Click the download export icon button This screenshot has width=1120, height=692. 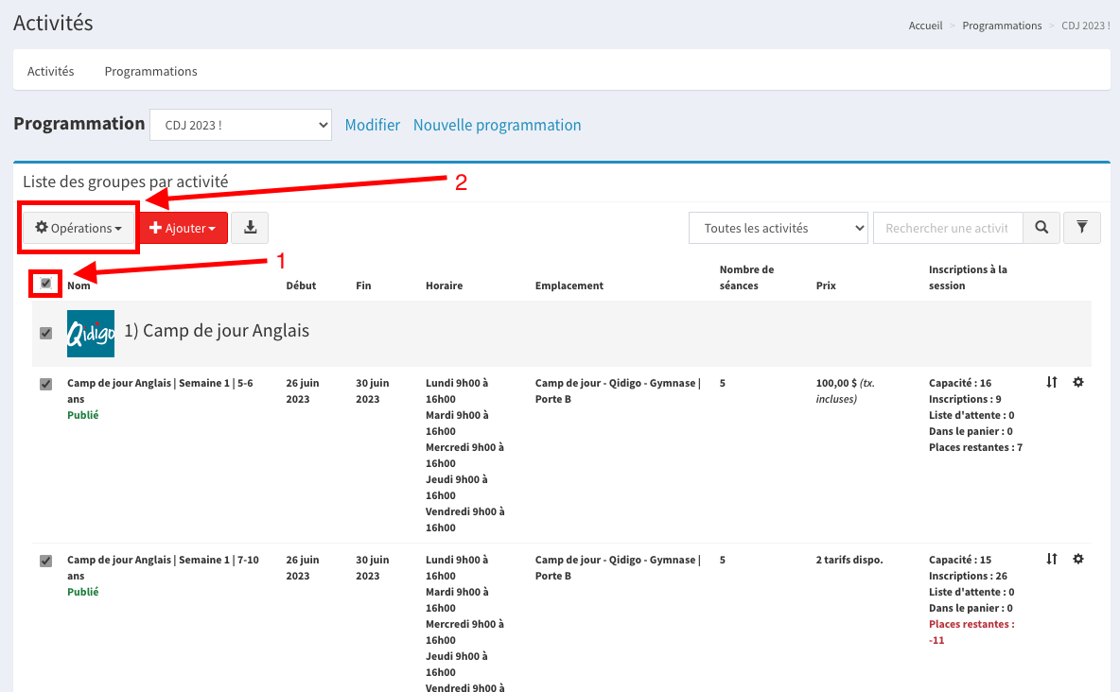(250, 228)
